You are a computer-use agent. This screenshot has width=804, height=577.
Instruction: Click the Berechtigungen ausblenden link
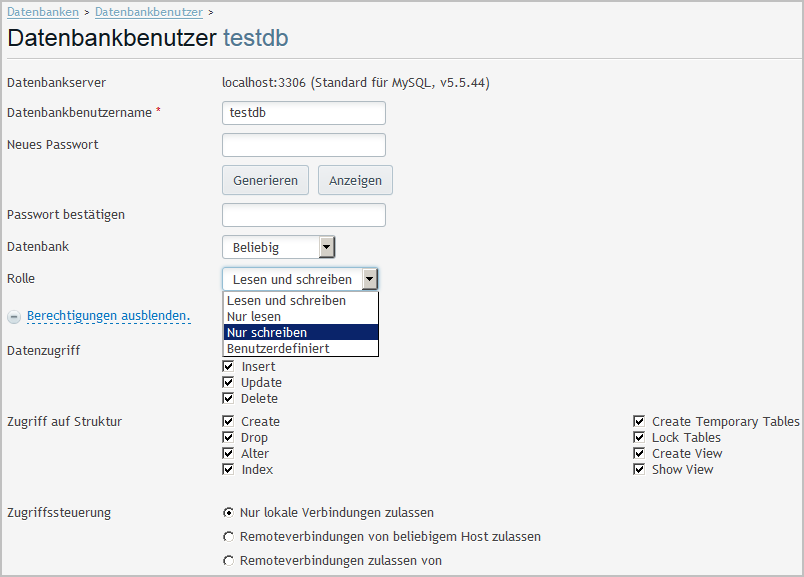tap(108, 315)
